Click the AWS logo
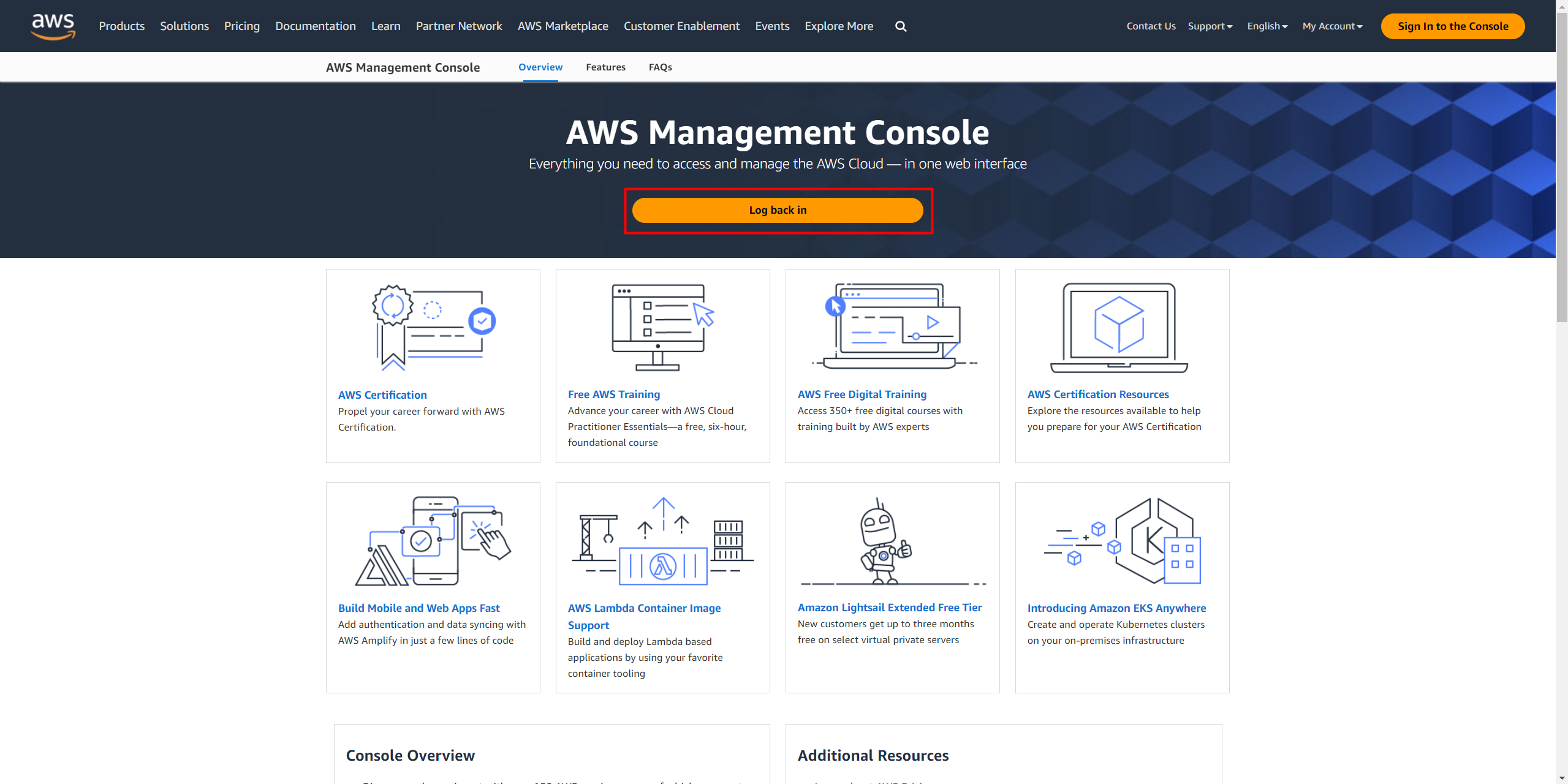 (x=53, y=26)
